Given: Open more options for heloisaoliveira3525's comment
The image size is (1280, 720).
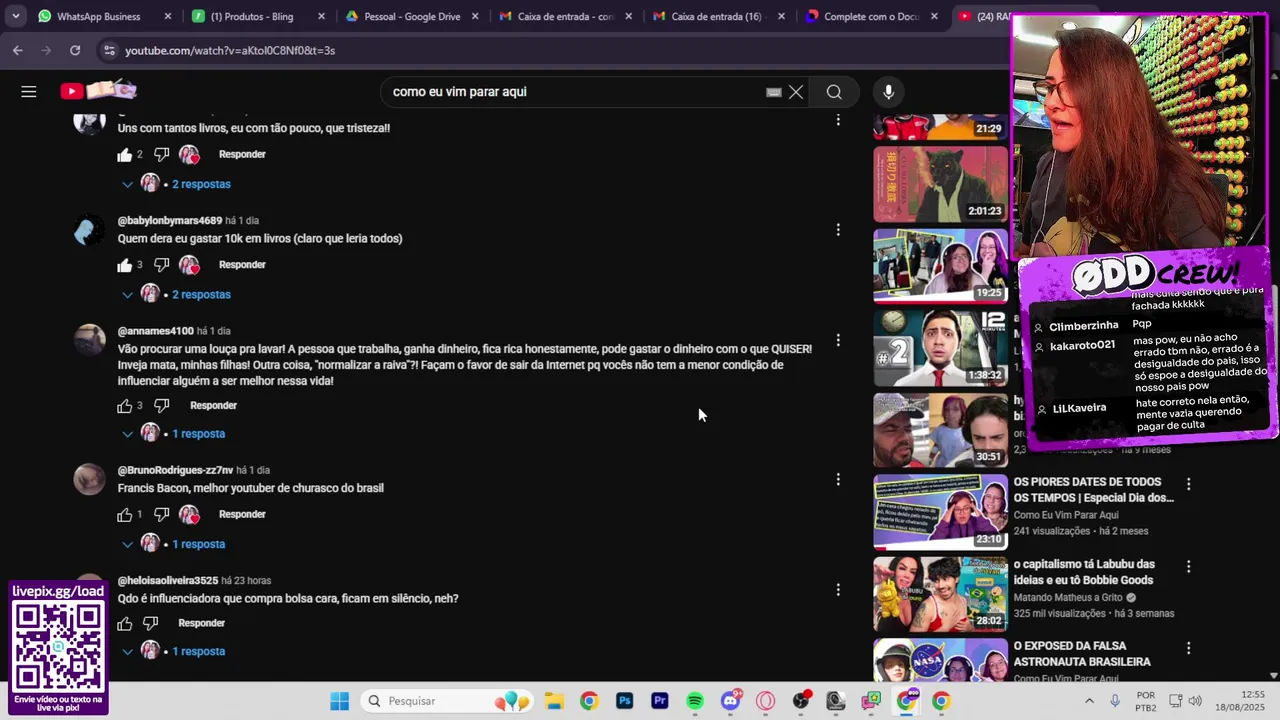Looking at the screenshot, I should [838, 590].
